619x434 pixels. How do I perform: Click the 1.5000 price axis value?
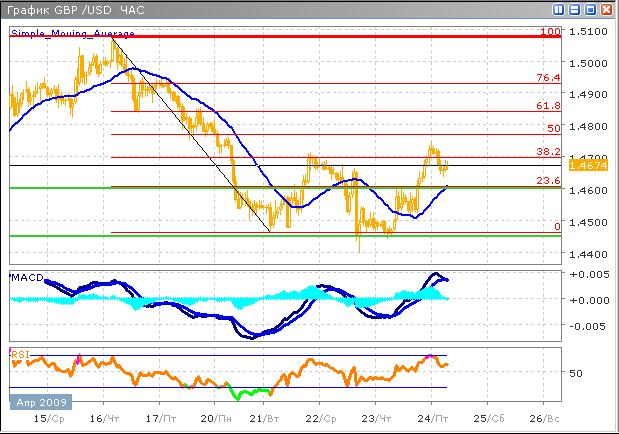[588, 63]
